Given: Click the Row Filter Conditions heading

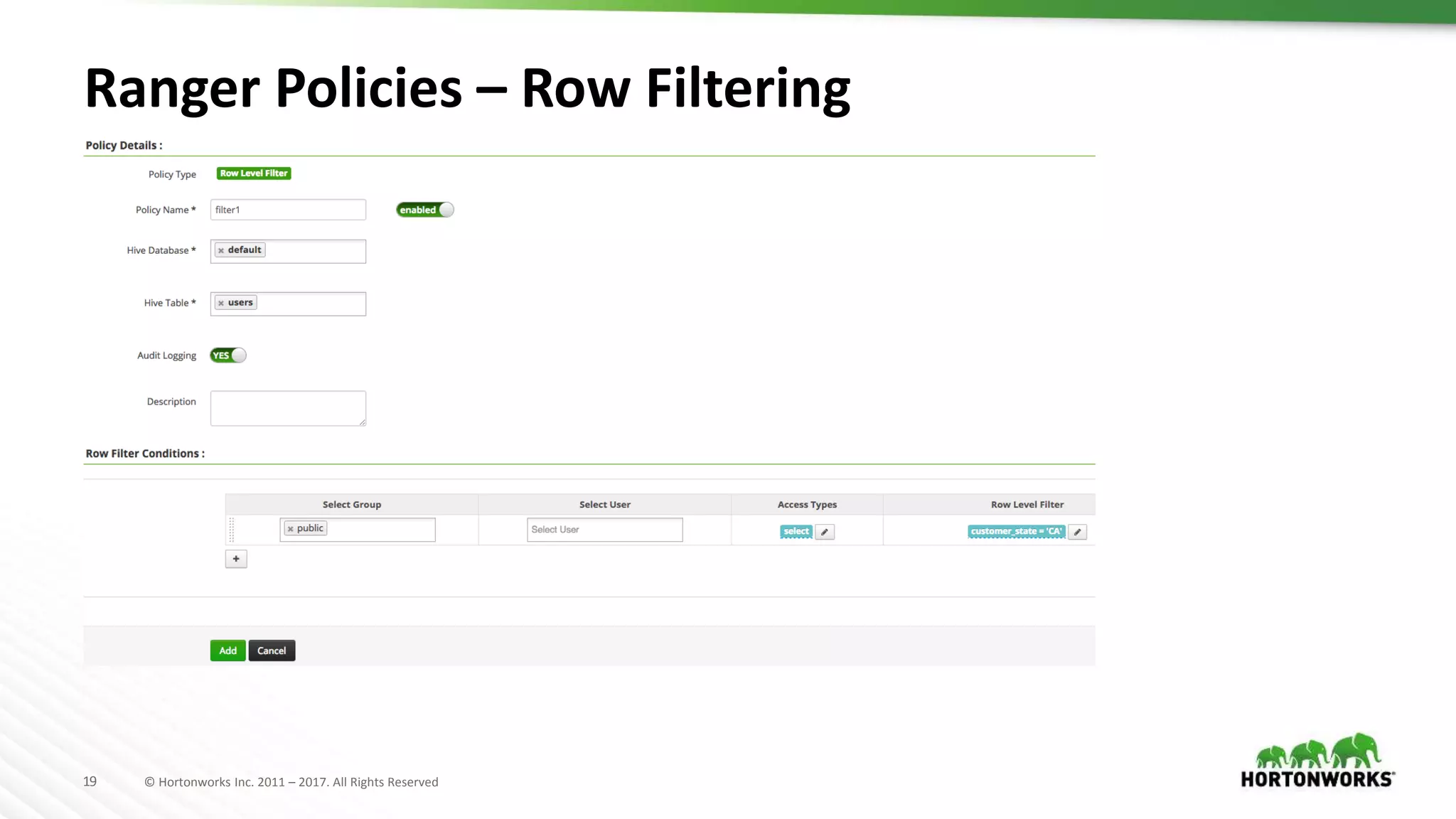Looking at the screenshot, I should [145, 454].
